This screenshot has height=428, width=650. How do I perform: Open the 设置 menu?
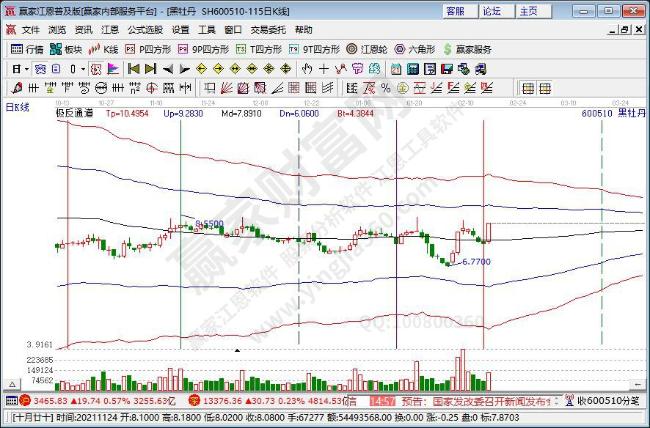(x=180, y=30)
